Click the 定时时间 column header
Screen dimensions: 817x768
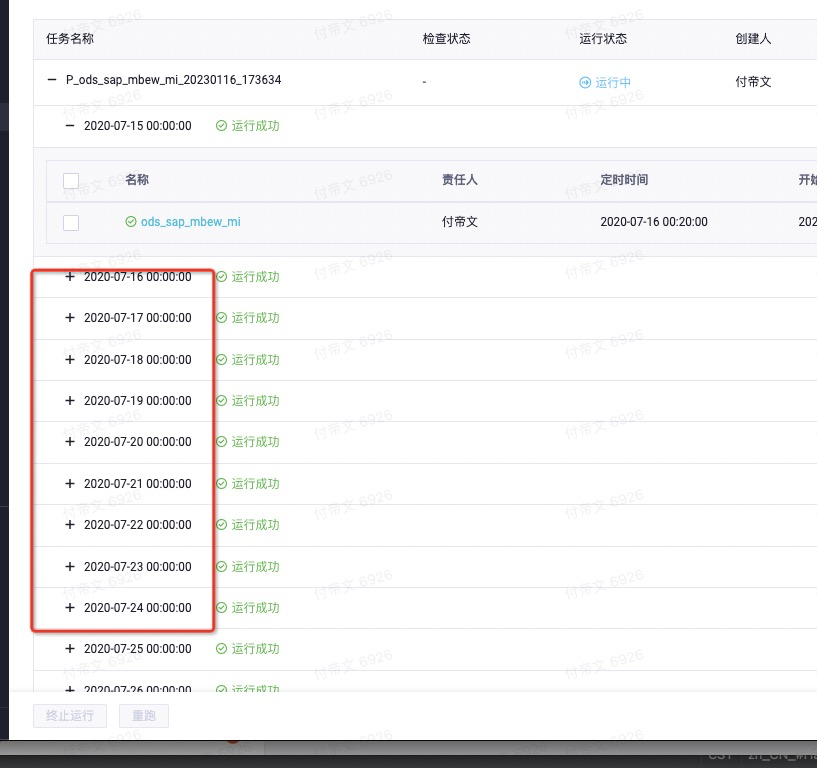click(624, 180)
